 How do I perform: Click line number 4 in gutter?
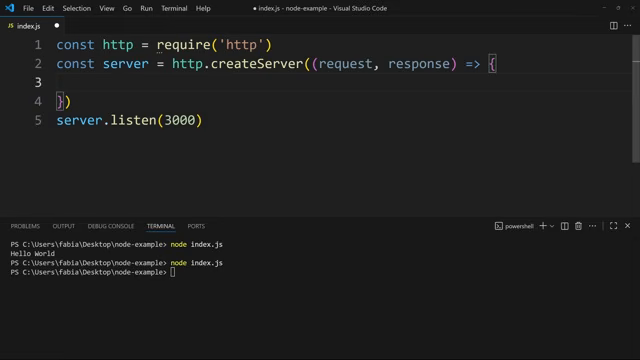click(38, 102)
